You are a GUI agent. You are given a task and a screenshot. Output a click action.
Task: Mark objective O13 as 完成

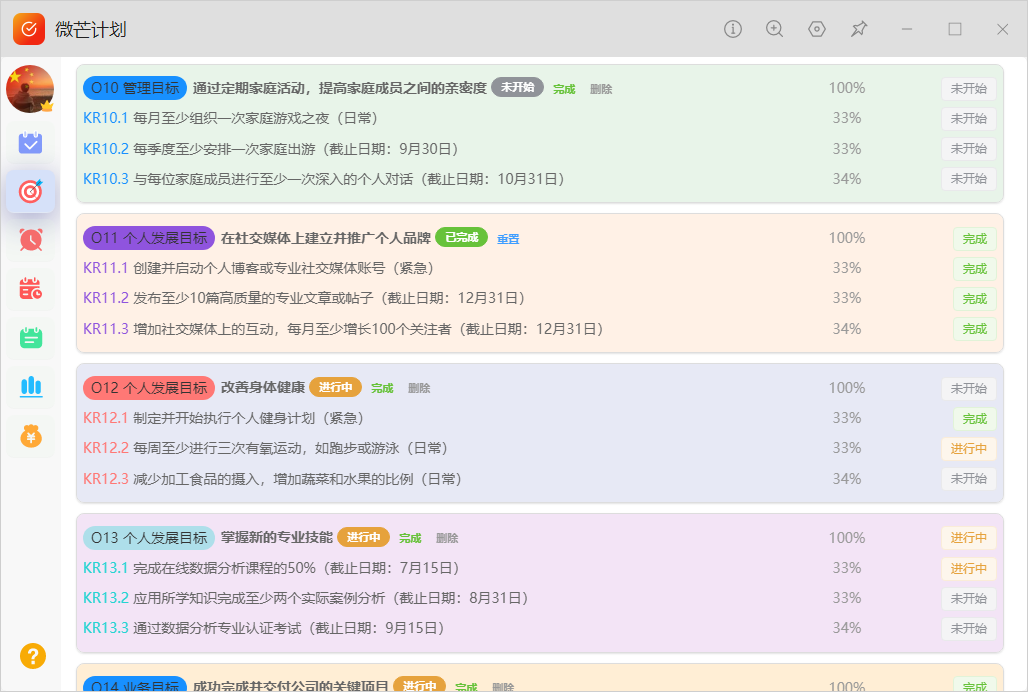[x=410, y=539]
